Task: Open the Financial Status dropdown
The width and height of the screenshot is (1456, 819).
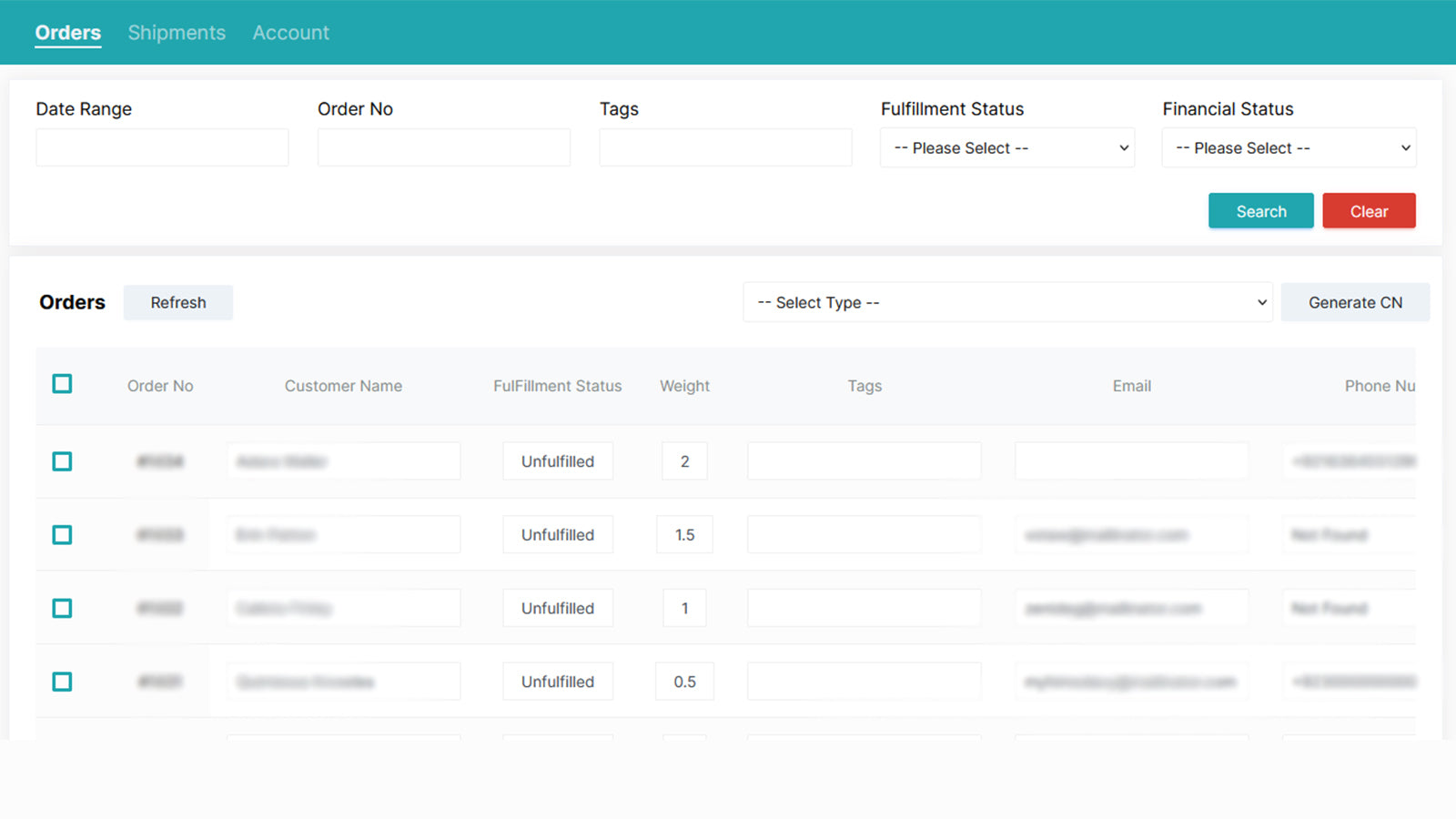Action: point(1288,147)
